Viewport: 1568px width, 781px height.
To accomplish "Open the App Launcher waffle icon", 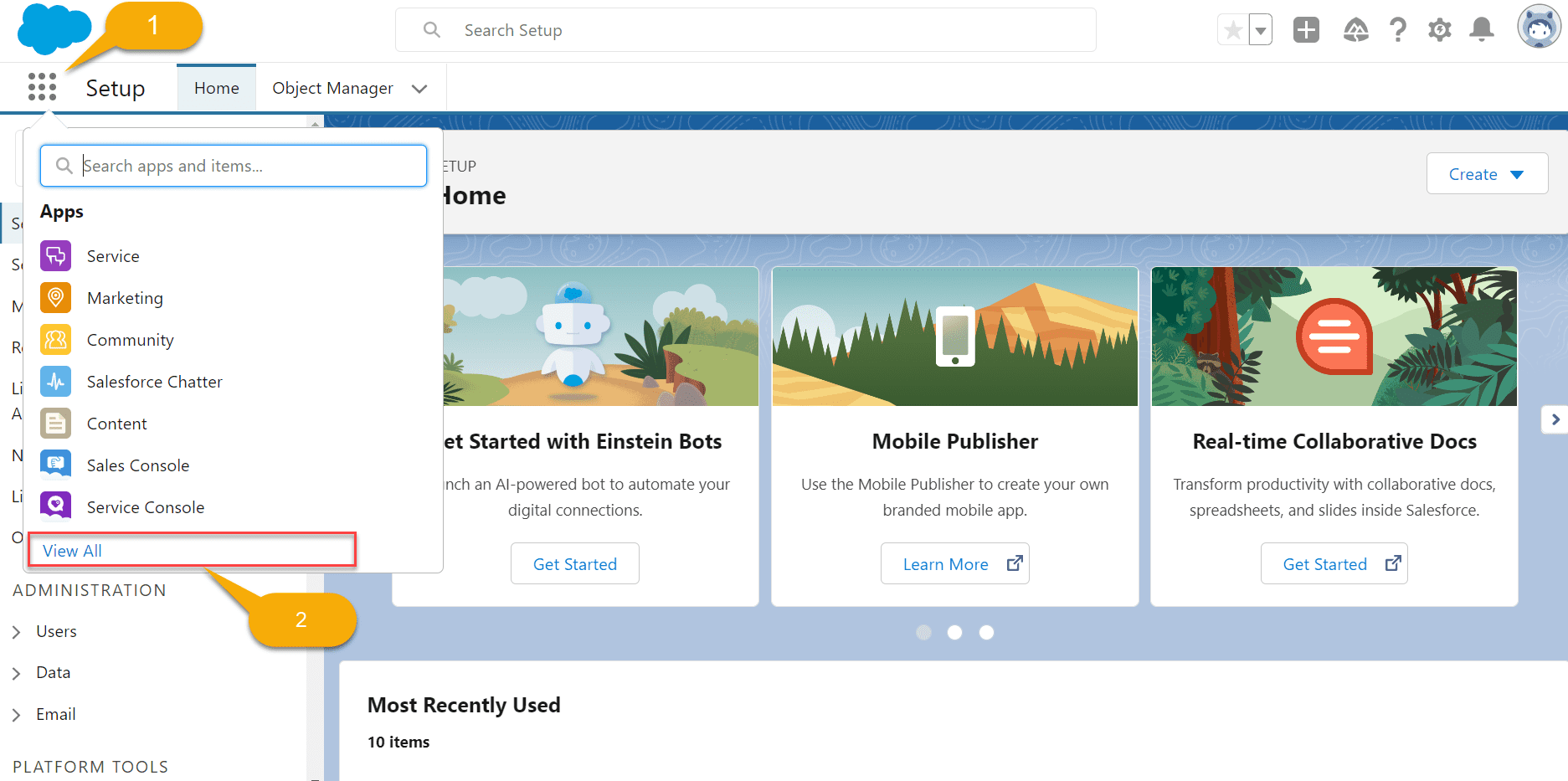I will click(x=42, y=86).
